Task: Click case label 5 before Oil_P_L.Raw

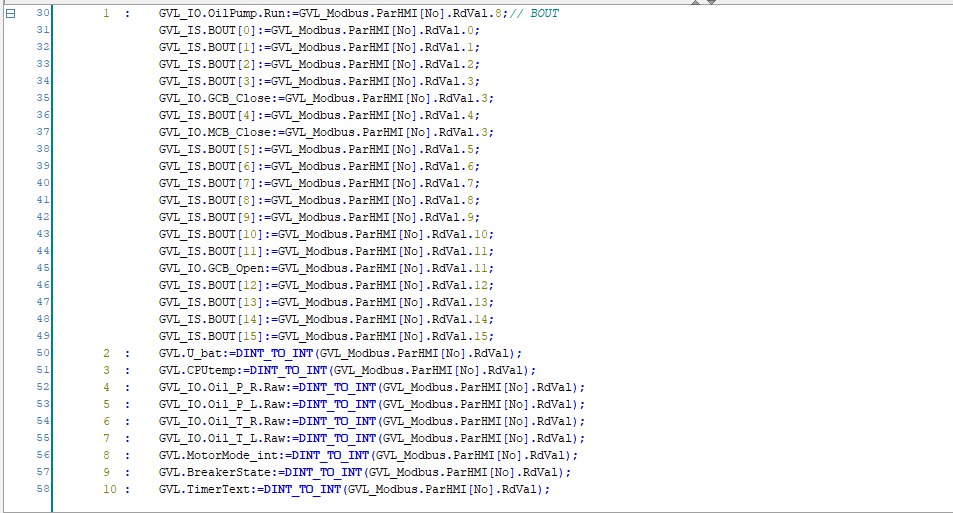Action: 106,405
